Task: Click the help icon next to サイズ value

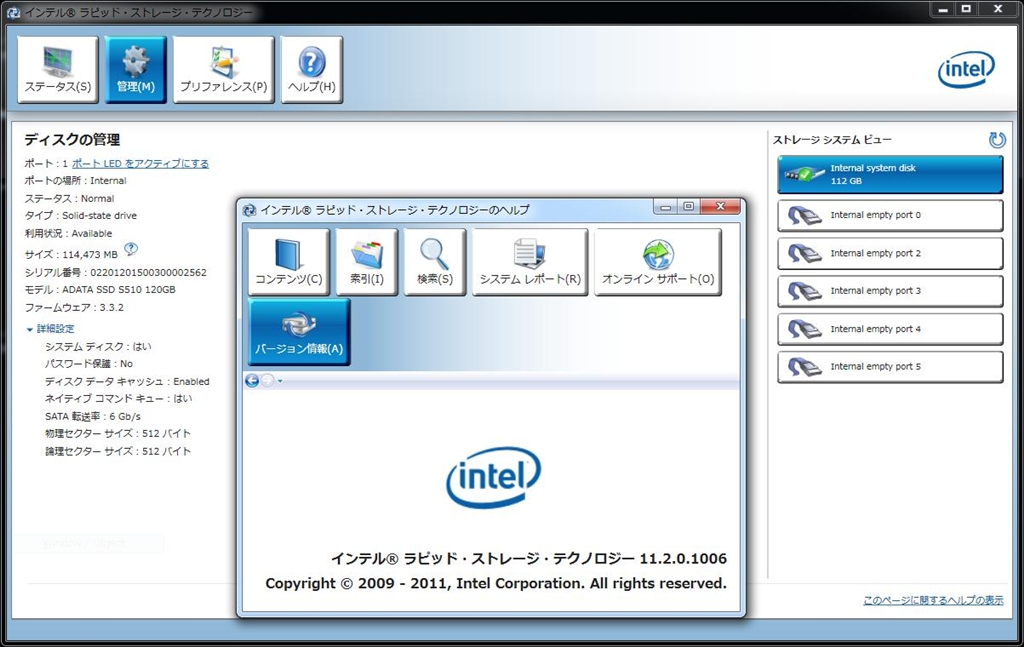Action: click(131, 249)
